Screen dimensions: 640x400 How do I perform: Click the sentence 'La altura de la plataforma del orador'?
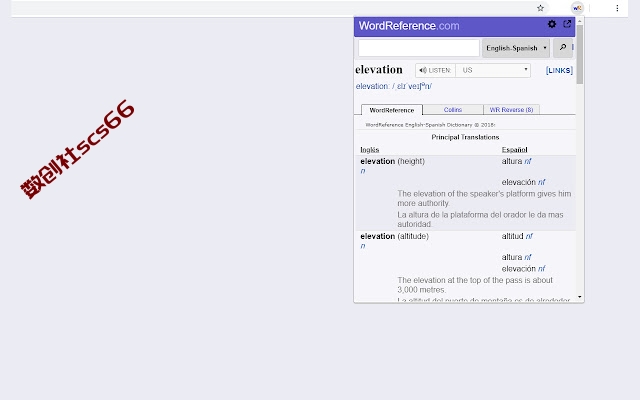tap(480, 219)
